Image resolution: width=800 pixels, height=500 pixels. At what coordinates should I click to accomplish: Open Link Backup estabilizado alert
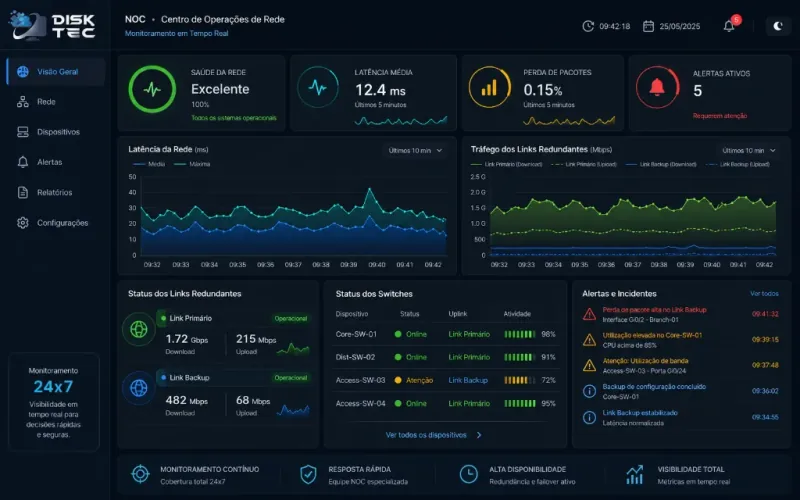tap(640, 413)
